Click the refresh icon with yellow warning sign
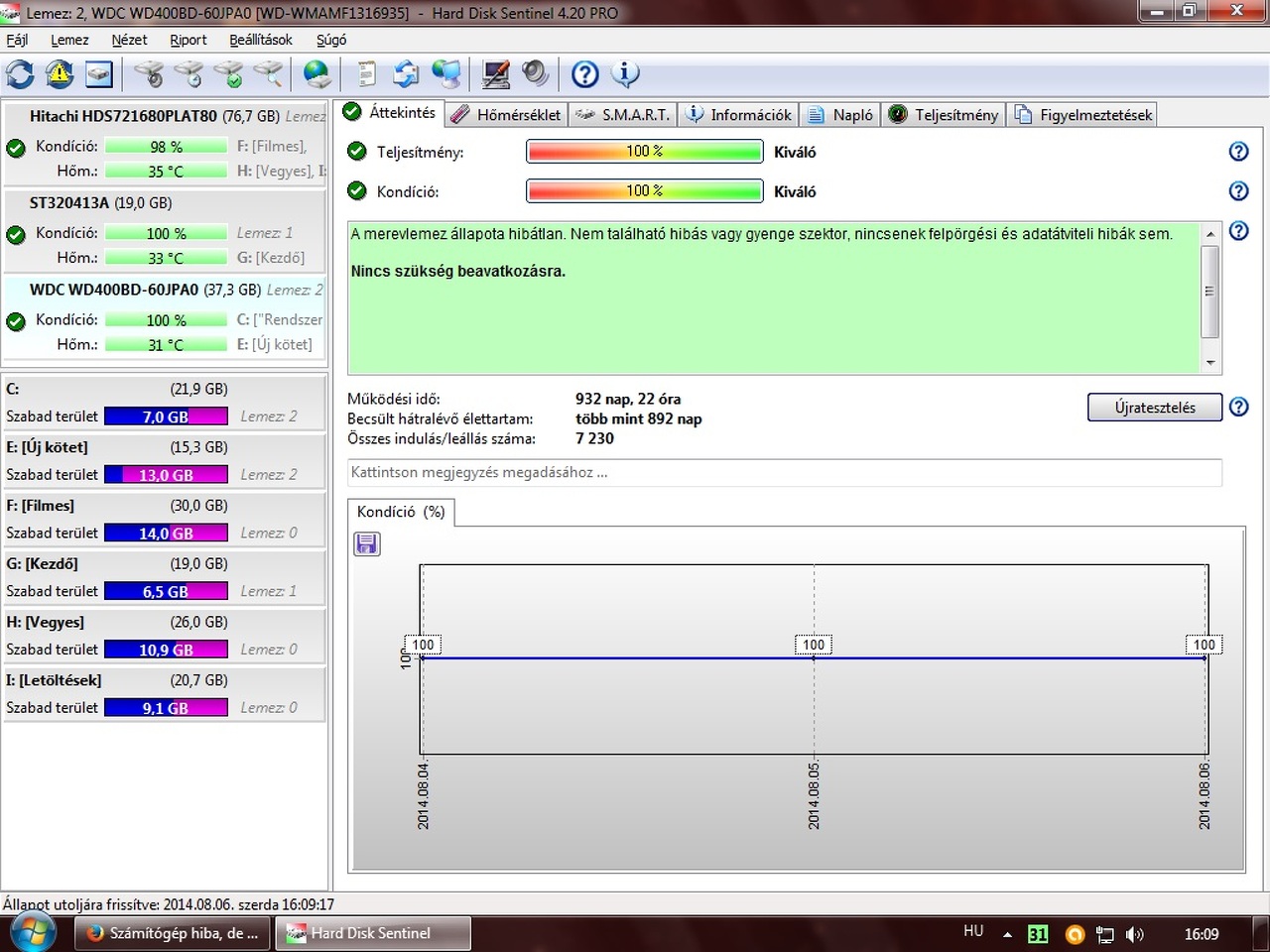Viewport: 1270px width, 952px height. coord(60,74)
